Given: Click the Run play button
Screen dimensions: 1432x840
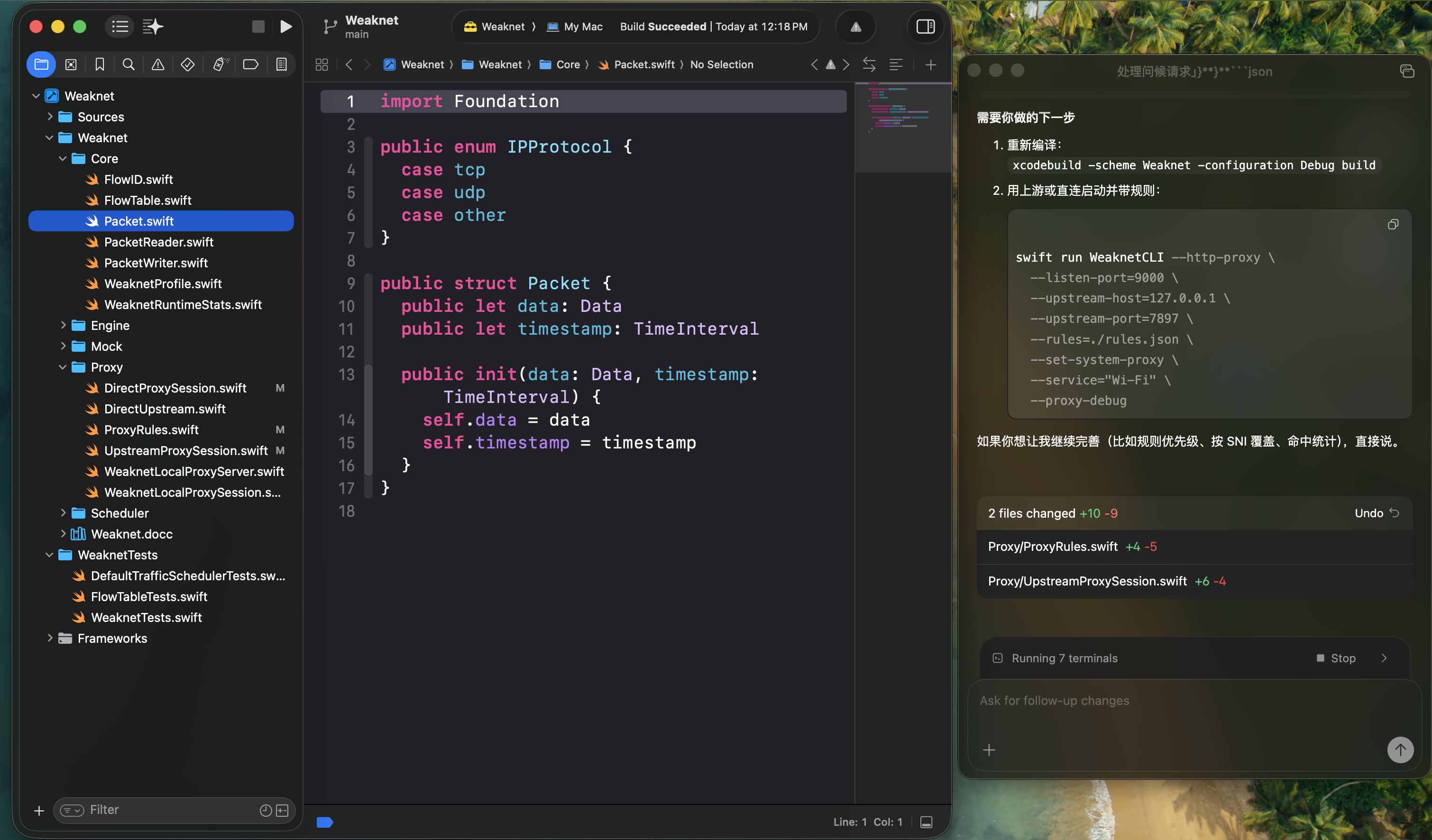Looking at the screenshot, I should pos(286,26).
